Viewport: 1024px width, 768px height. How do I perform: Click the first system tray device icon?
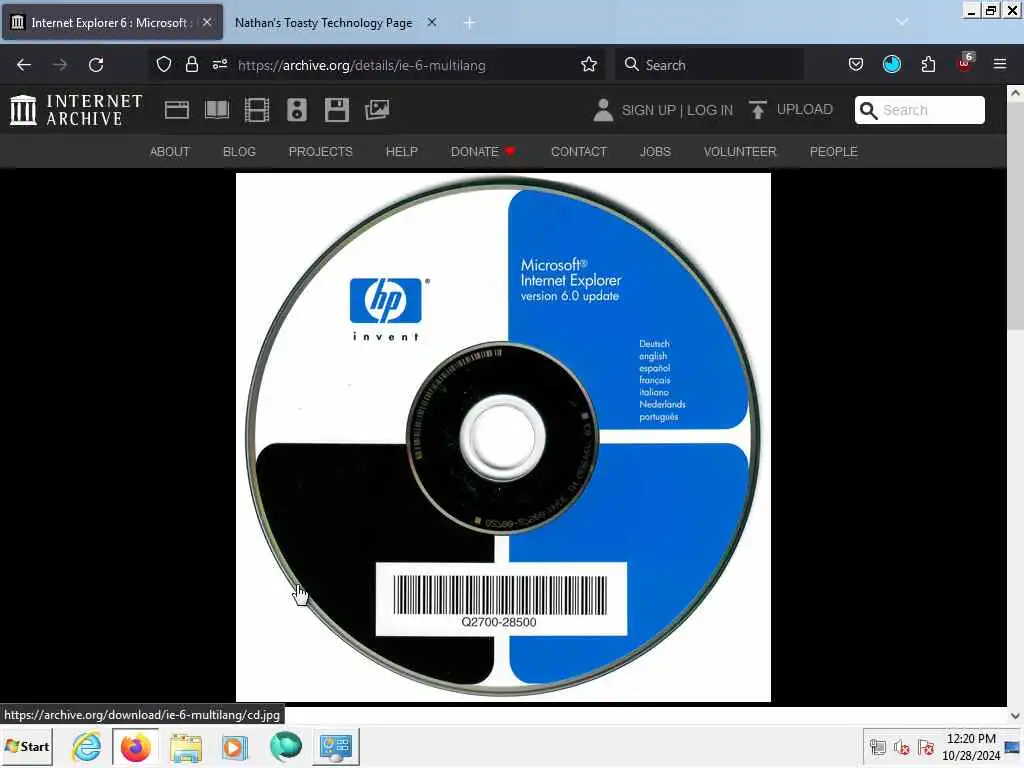(x=878, y=747)
